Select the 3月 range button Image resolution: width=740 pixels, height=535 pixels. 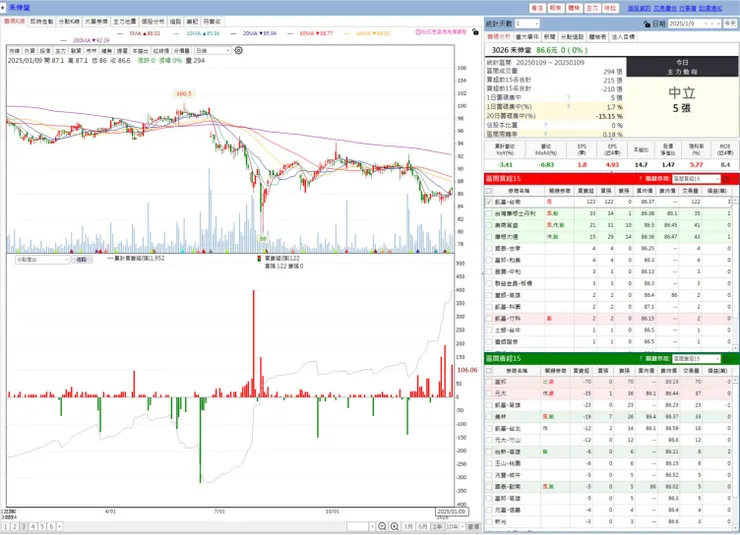408,527
